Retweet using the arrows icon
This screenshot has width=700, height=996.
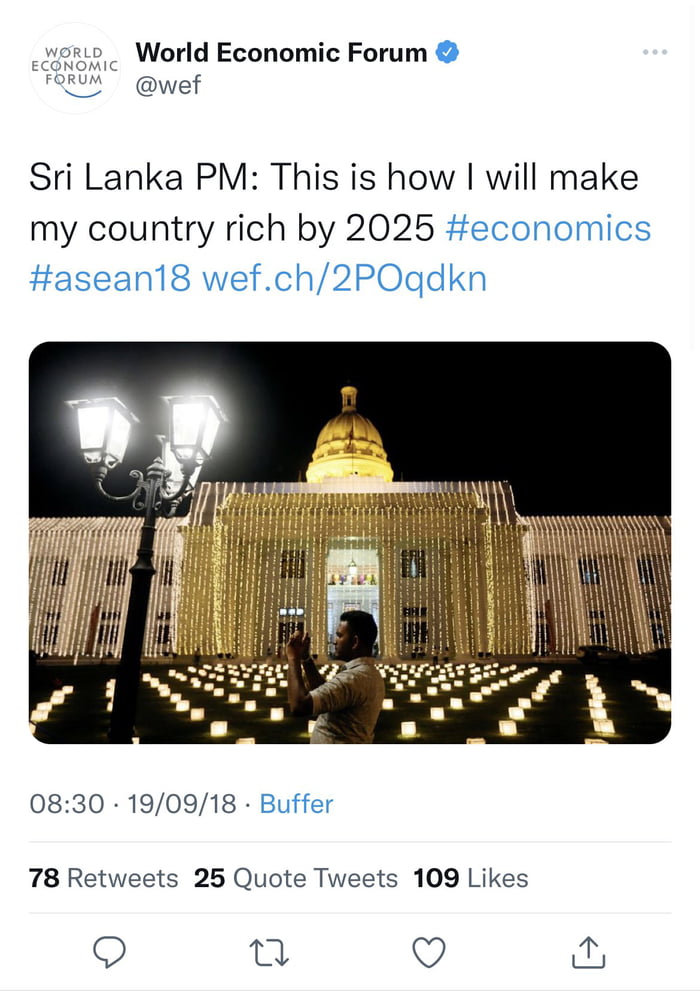(269, 952)
